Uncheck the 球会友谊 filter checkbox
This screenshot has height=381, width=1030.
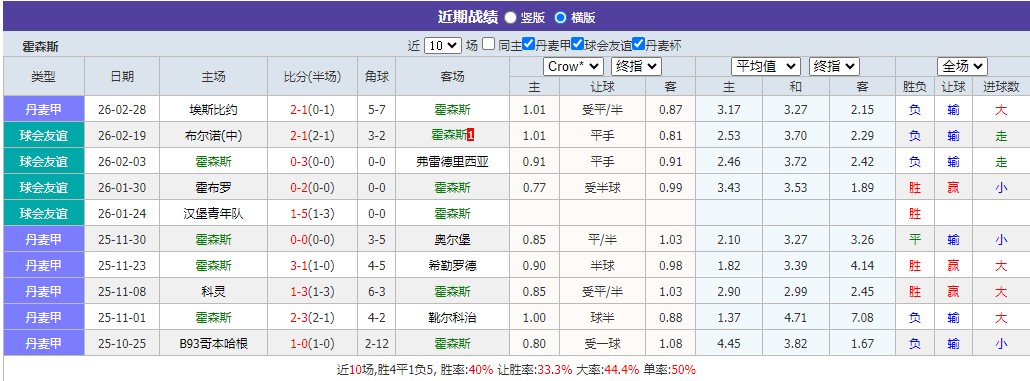click(x=577, y=45)
